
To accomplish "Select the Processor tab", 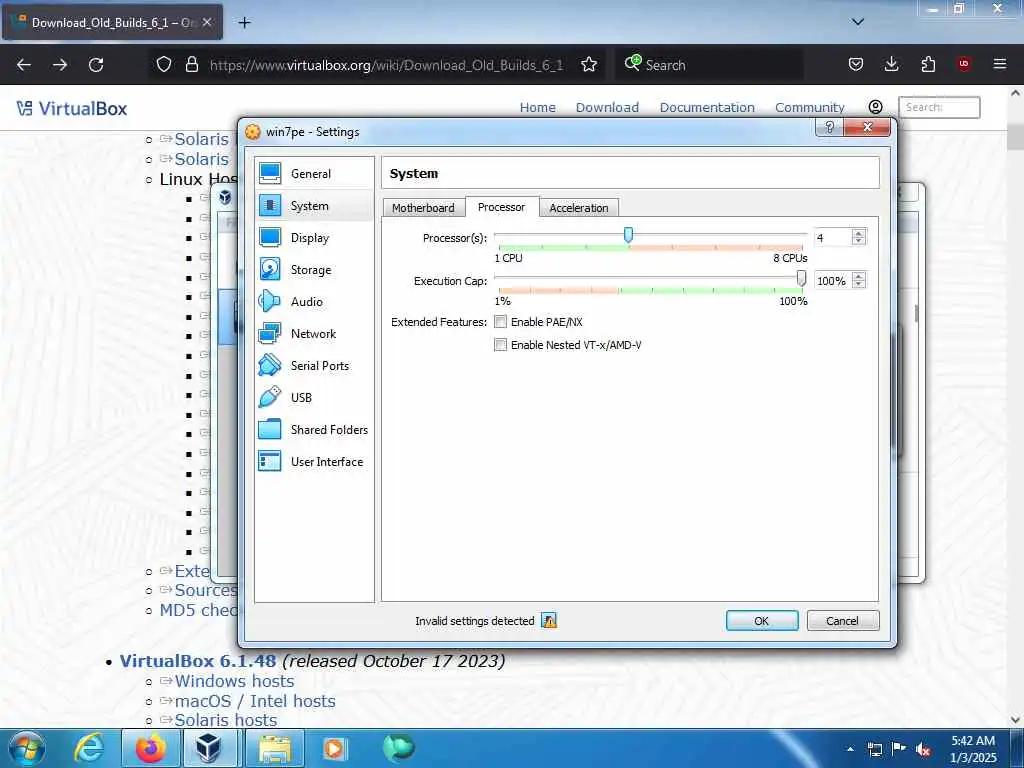I will pos(502,207).
